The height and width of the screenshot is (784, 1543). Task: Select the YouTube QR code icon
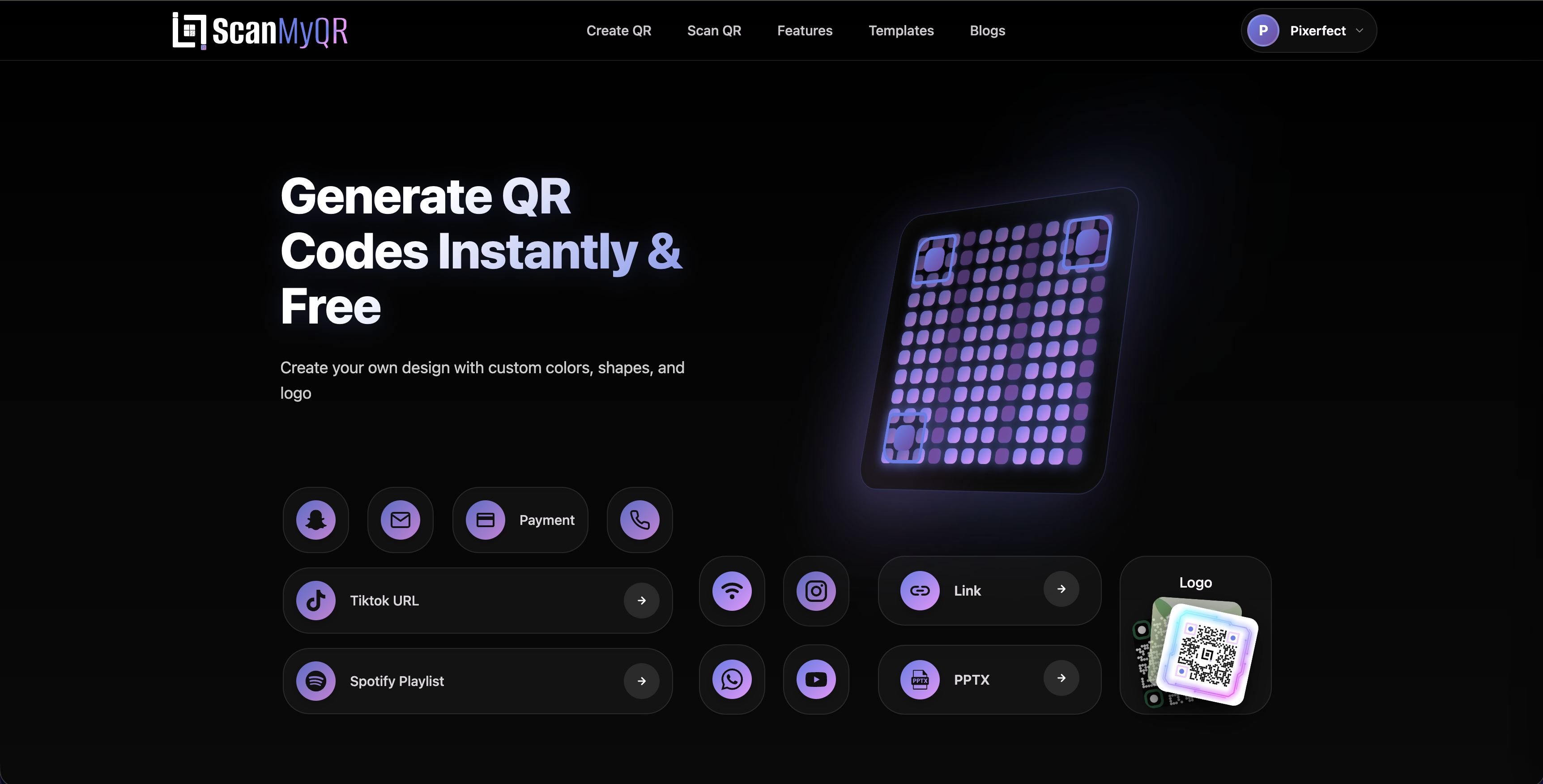click(x=816, y=679)
